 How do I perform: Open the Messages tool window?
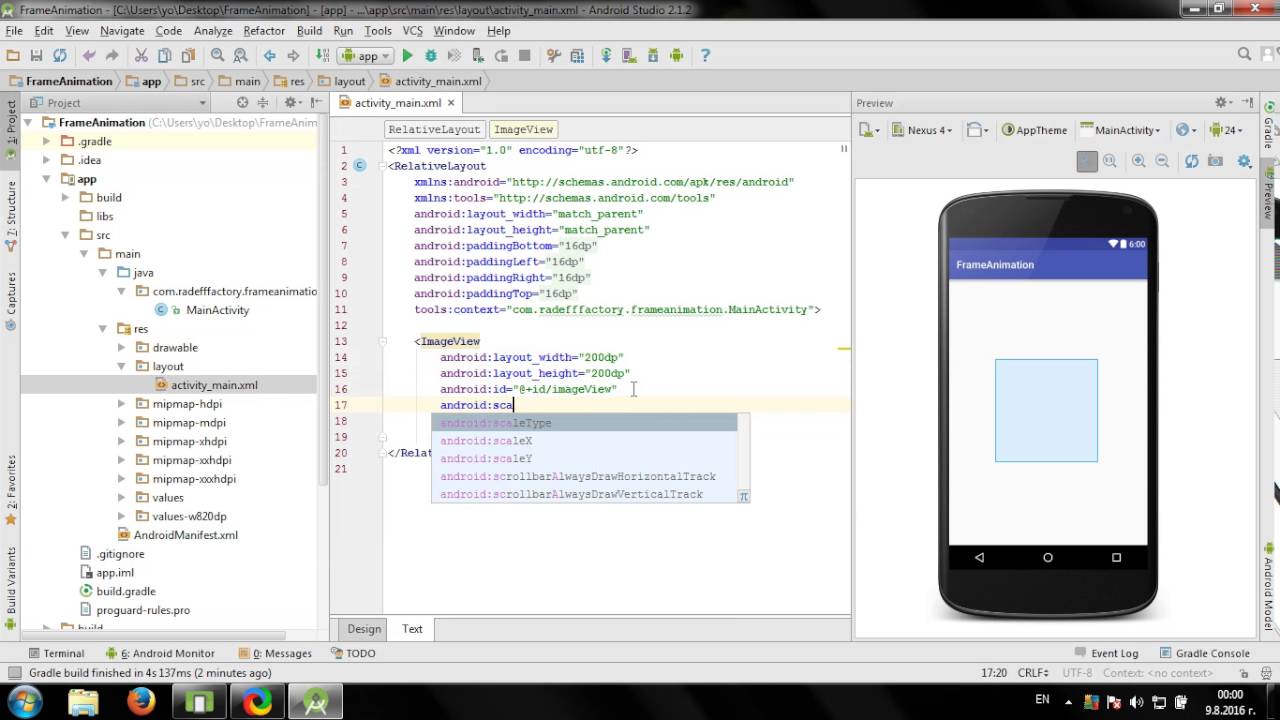[x=275, y=653]
